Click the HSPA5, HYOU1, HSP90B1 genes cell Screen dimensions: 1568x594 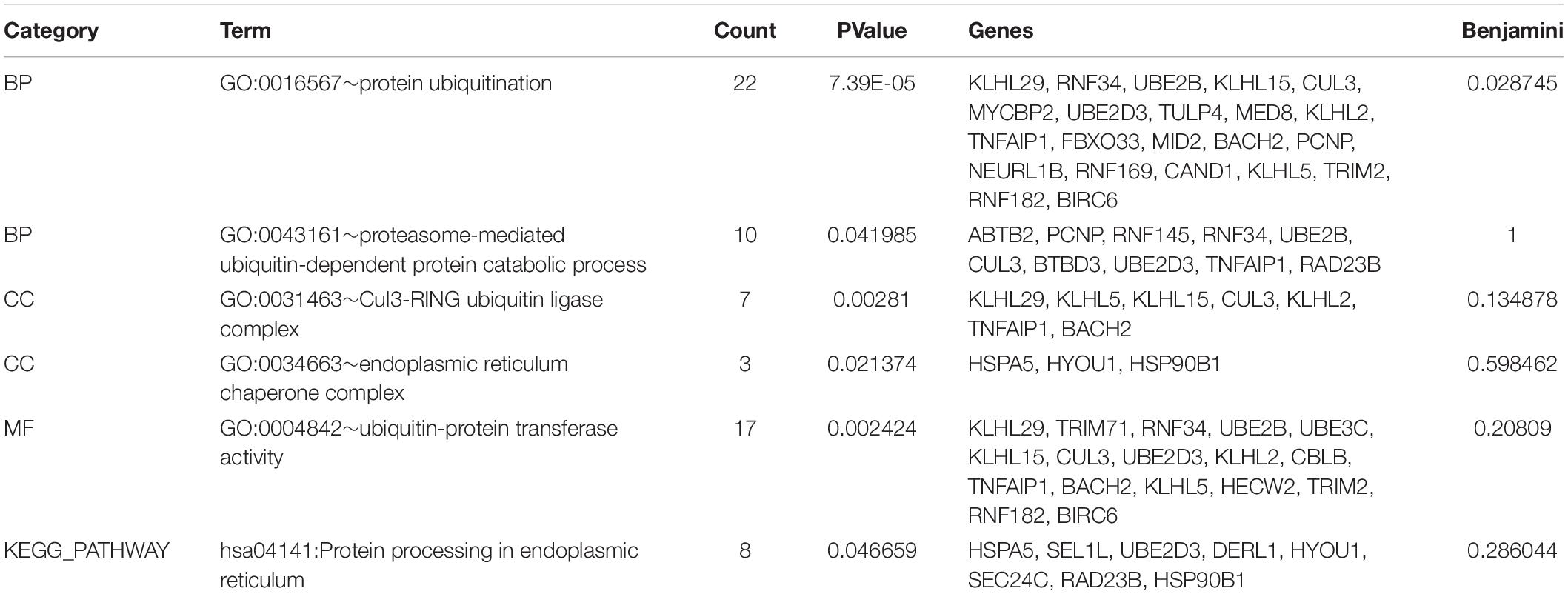(1094, 364)
